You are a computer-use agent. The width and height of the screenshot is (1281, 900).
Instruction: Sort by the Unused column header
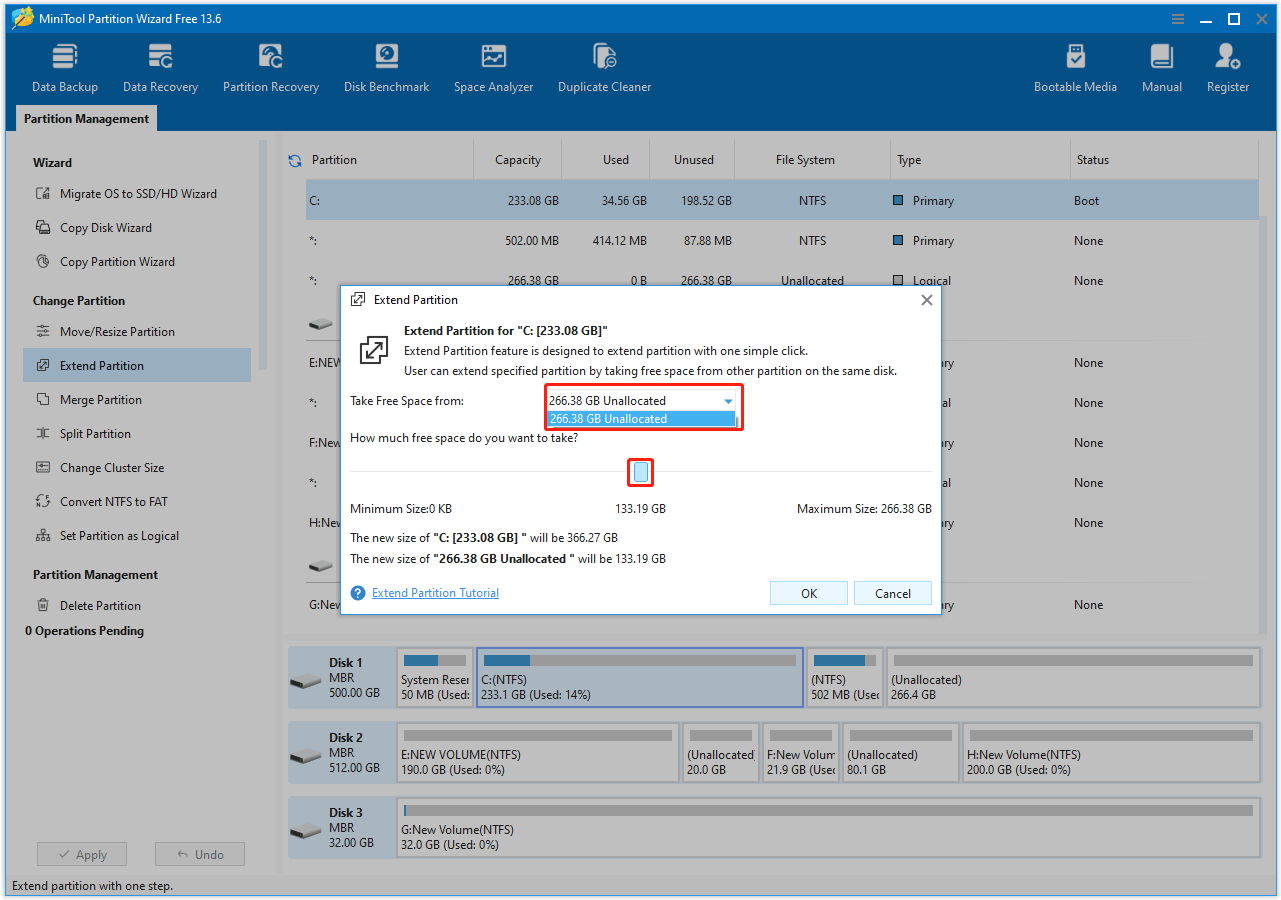[694, 160]
